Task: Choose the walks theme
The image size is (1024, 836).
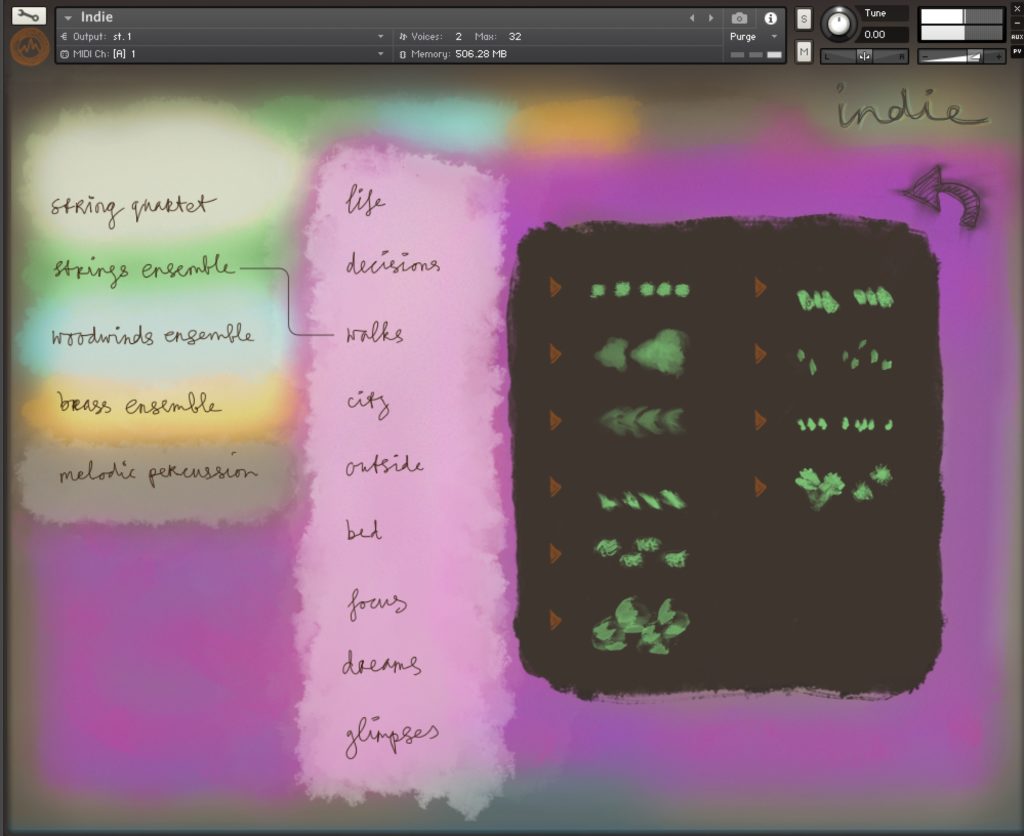Action: (374, 333)
